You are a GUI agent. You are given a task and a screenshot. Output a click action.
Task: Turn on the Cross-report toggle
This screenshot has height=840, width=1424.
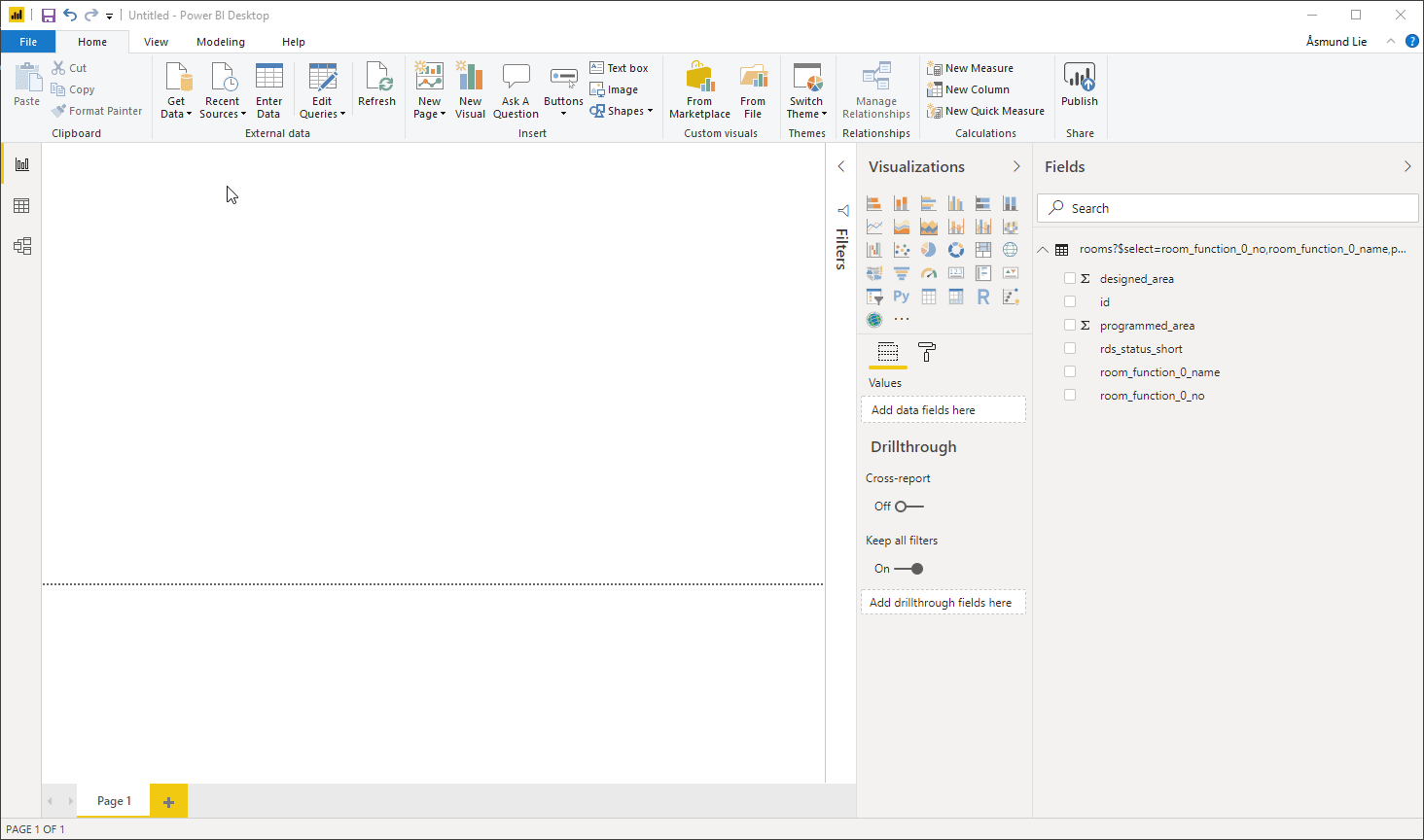908,507
